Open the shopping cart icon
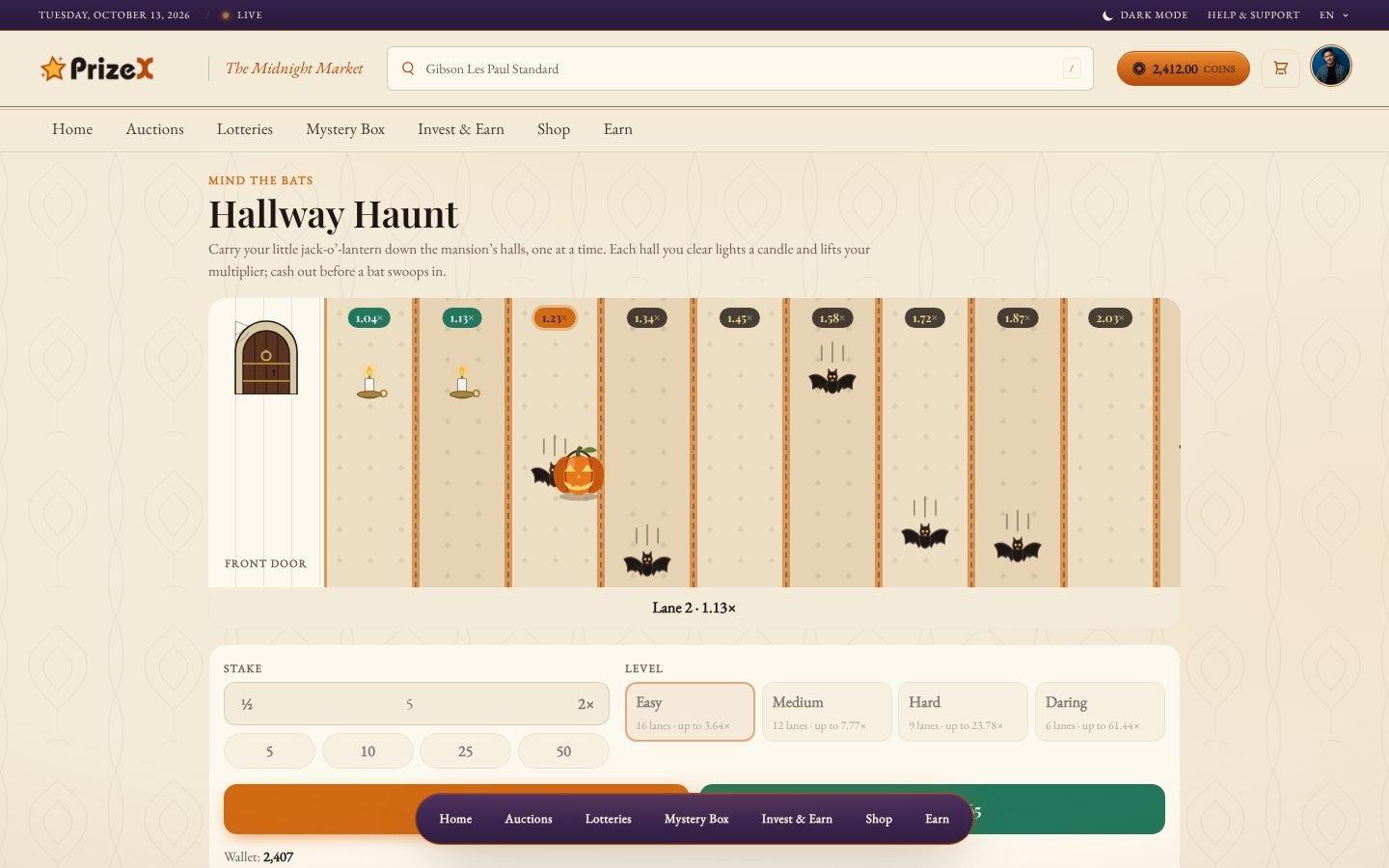This screenshot has width=1389, height=868. 1281,68
